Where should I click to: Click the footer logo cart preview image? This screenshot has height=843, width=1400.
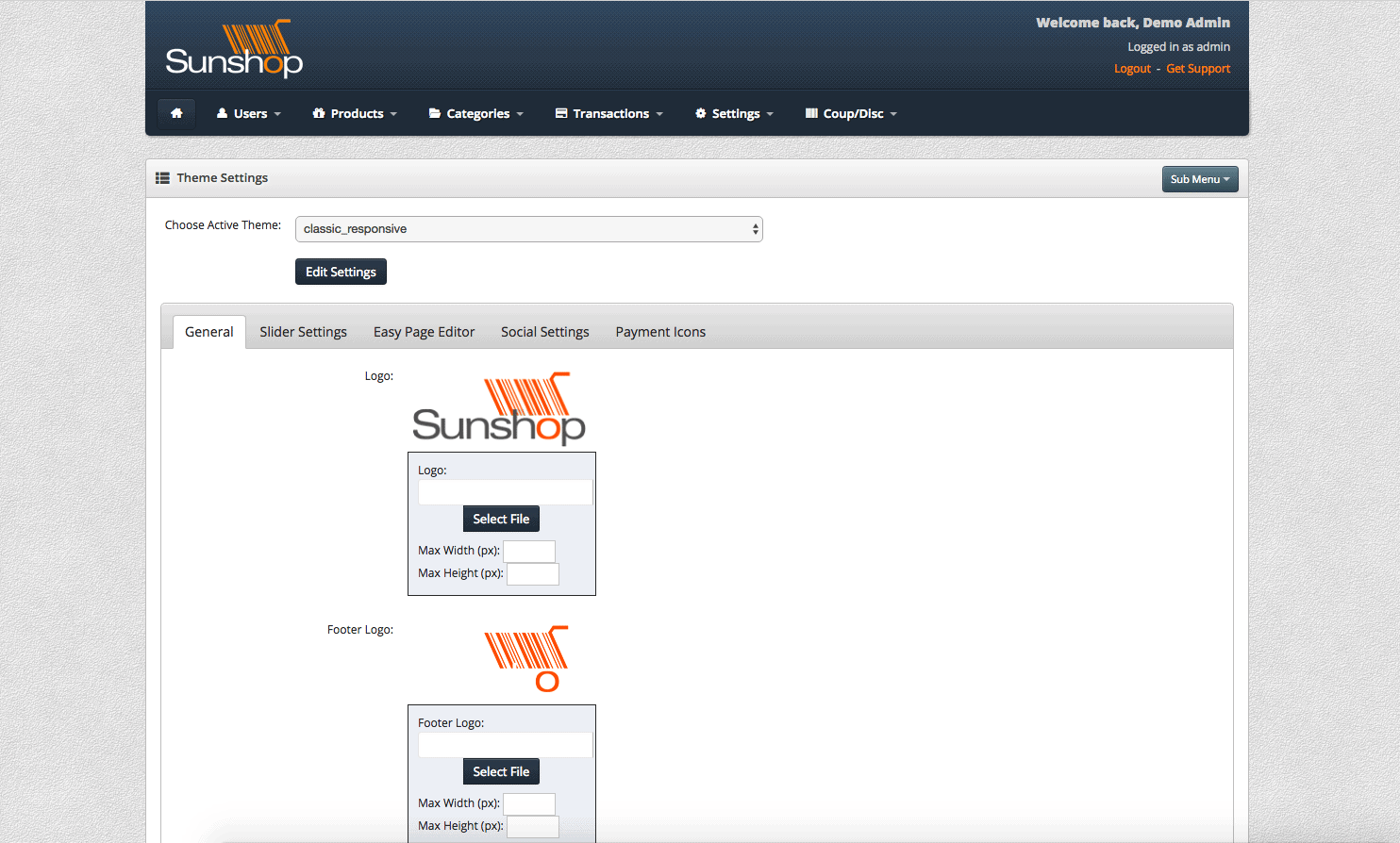(x=526, y=658)
